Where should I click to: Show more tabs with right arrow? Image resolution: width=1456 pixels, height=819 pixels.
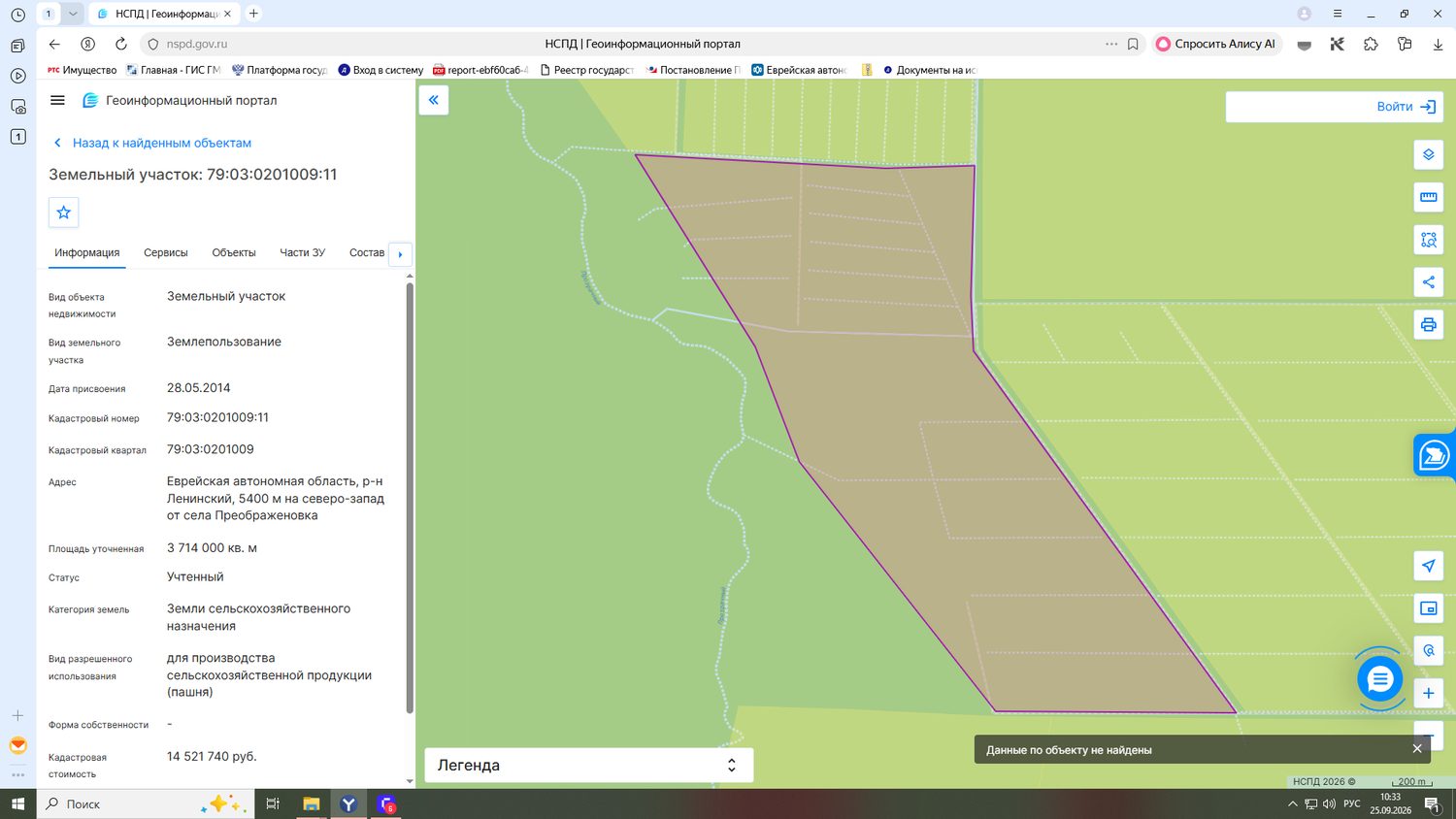(400, 254)
